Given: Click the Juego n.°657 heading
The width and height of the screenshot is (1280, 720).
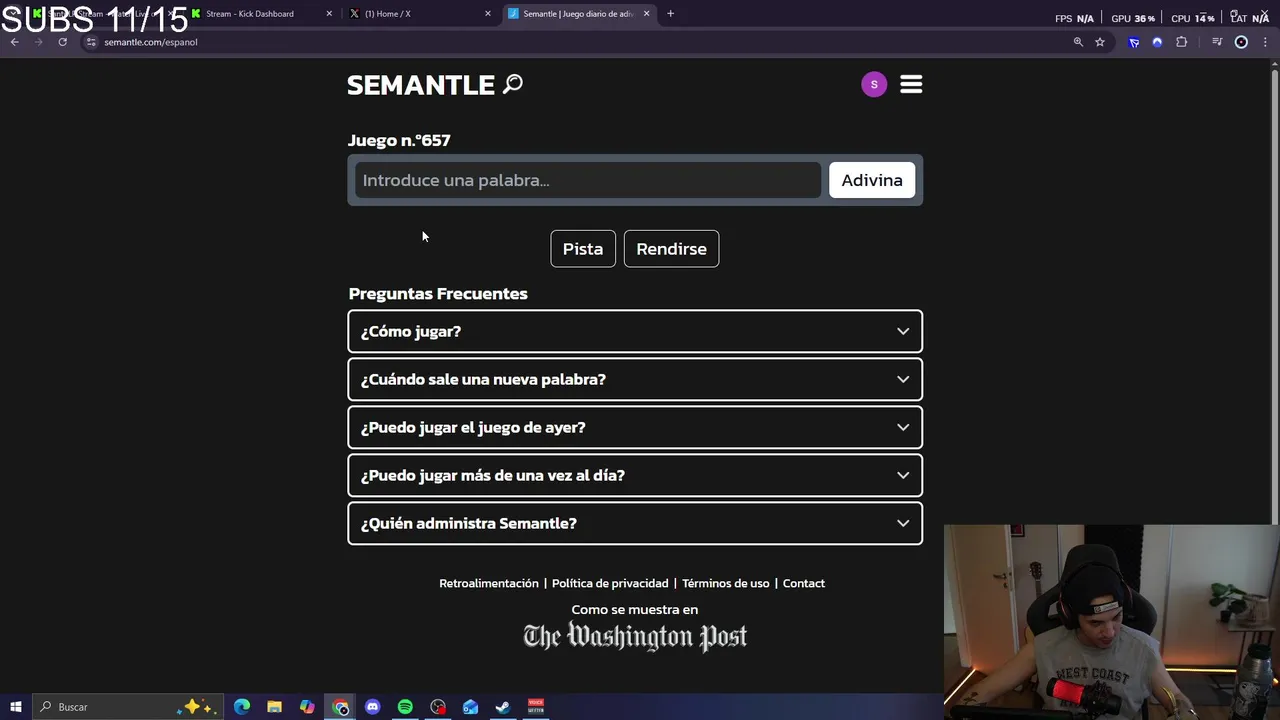Looking at the screenshot, I should 399,140.
